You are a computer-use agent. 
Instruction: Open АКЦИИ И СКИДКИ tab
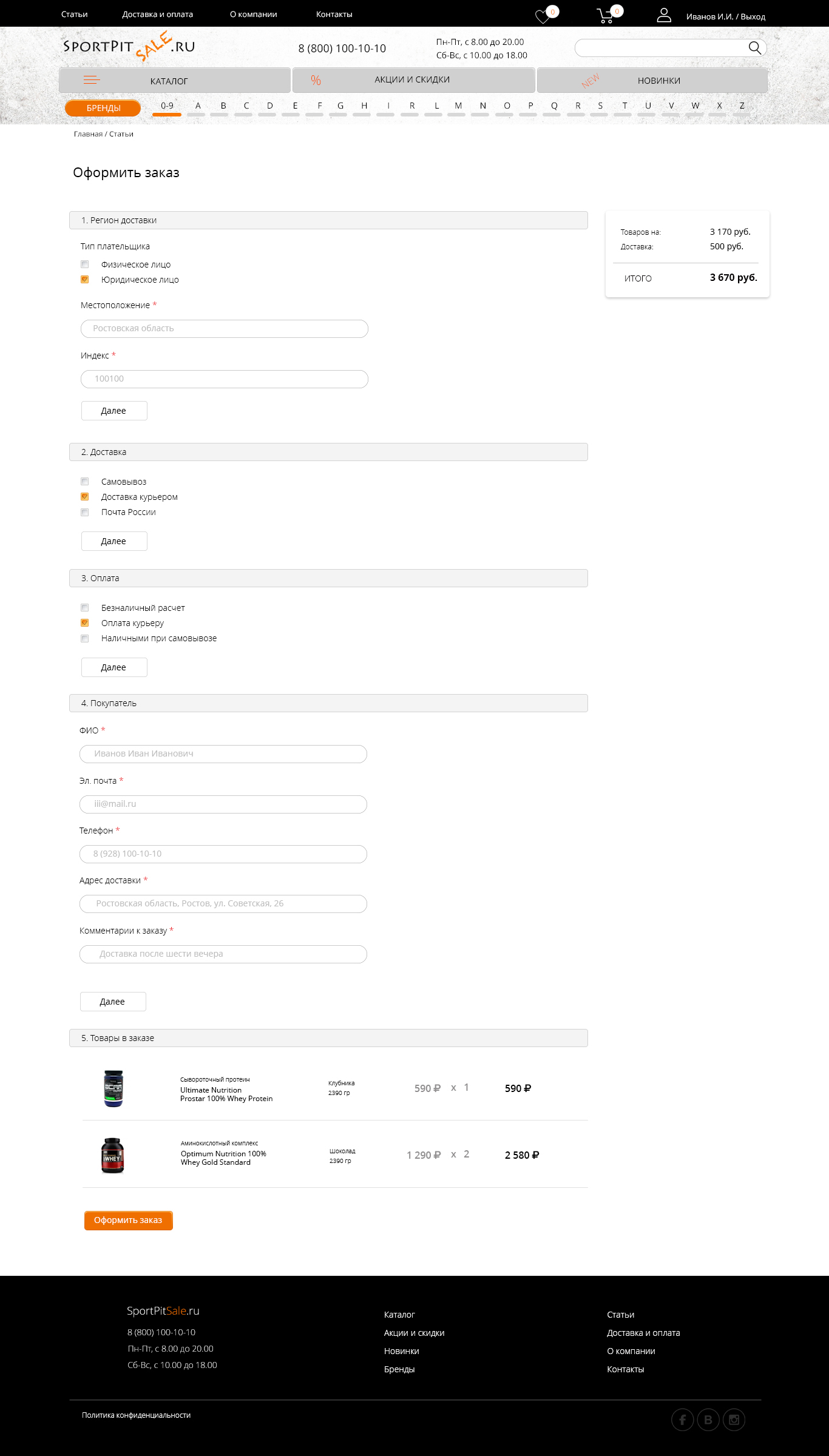tap(413, 80)
